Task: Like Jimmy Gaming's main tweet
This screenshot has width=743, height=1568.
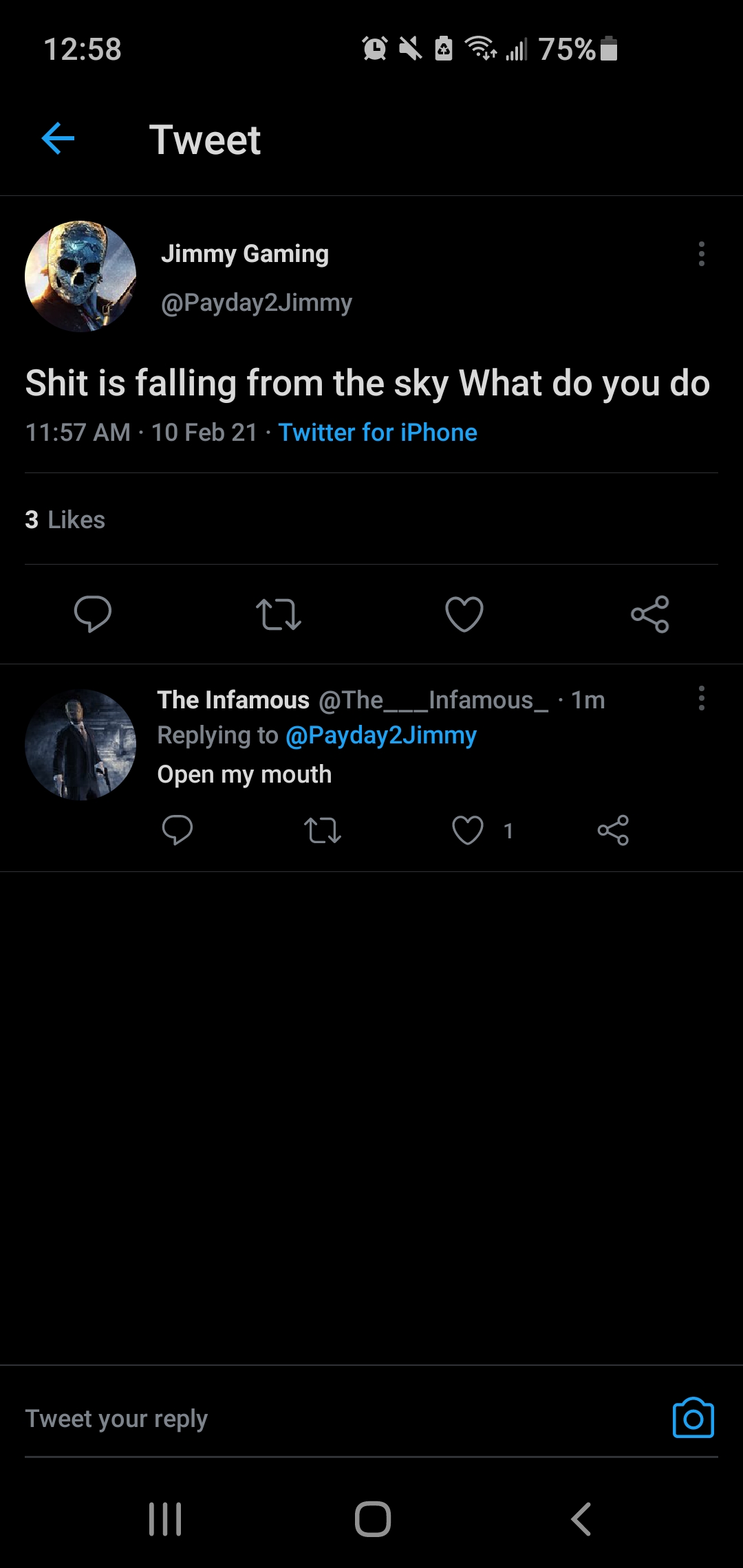Action: (464, 614)
